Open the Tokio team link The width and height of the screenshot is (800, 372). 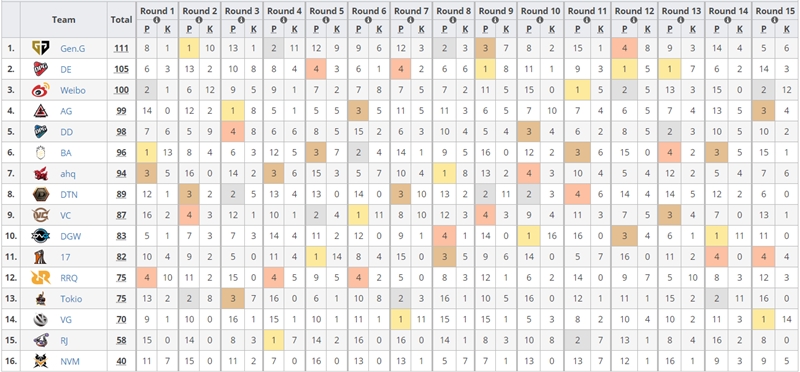pos(71,299)
